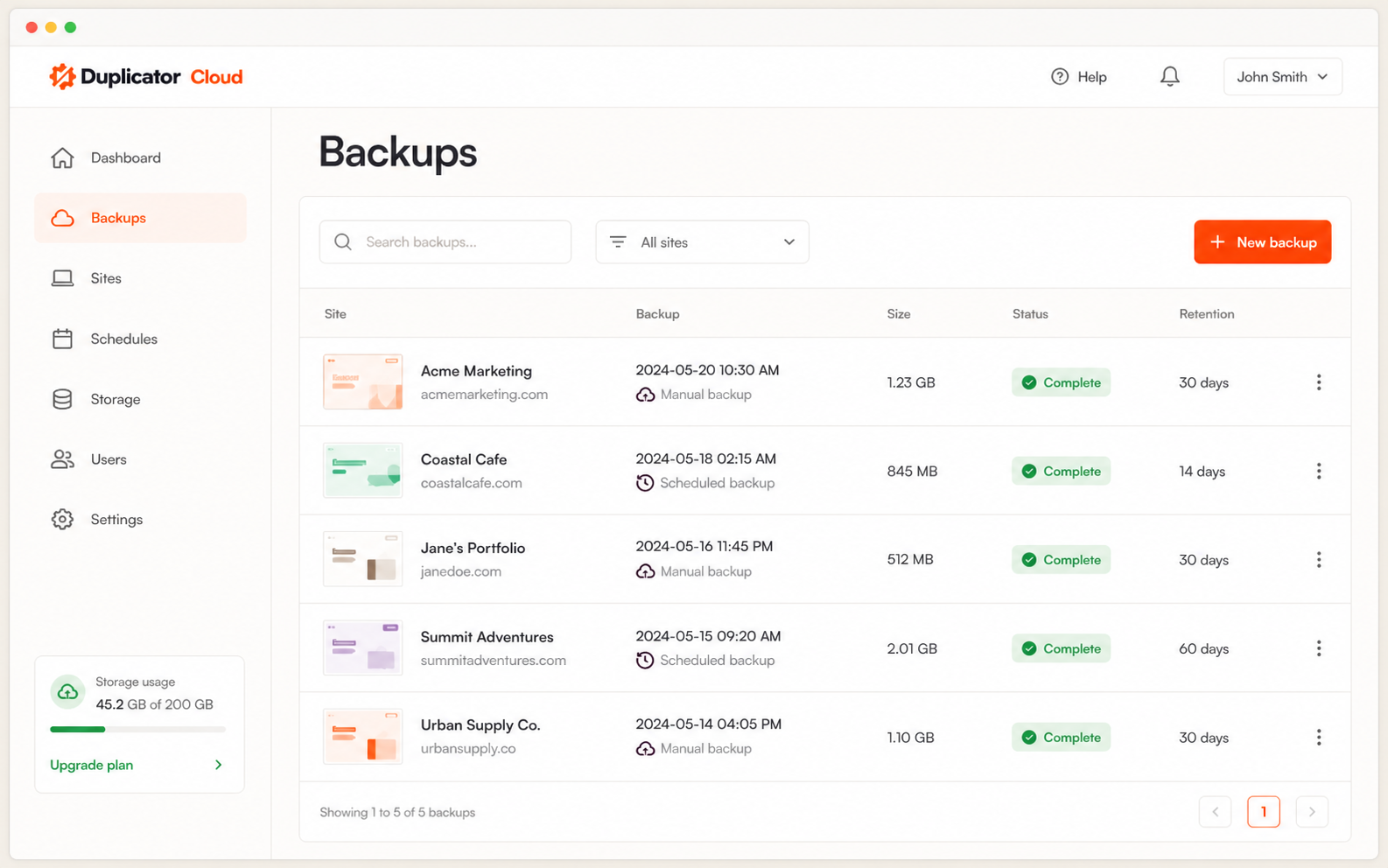Open the notifications bell

click(1169, 77)
